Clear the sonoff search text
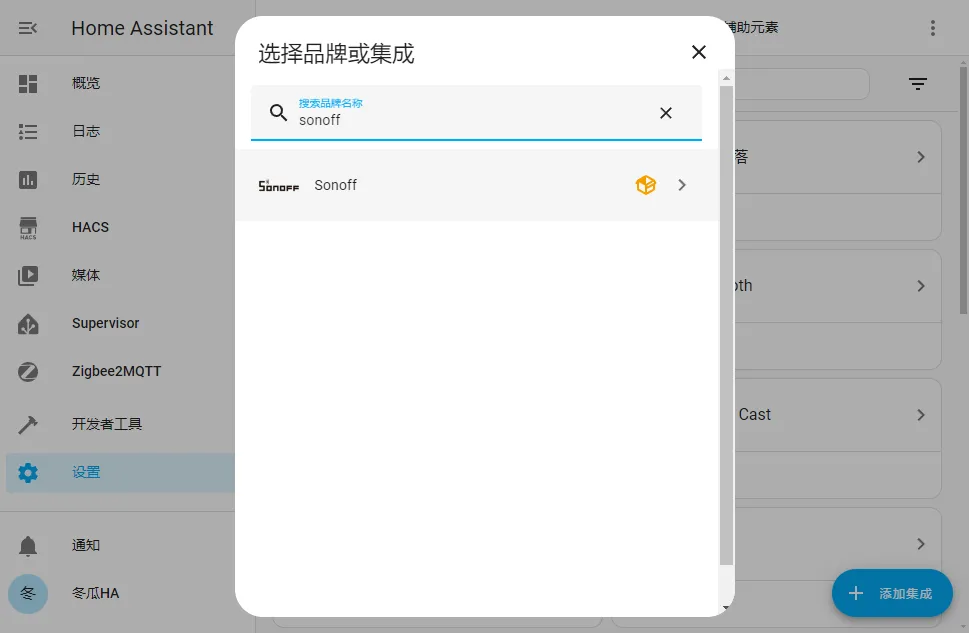Image resolution: width=969 pixels, height=633 pixels. (666, 113)
